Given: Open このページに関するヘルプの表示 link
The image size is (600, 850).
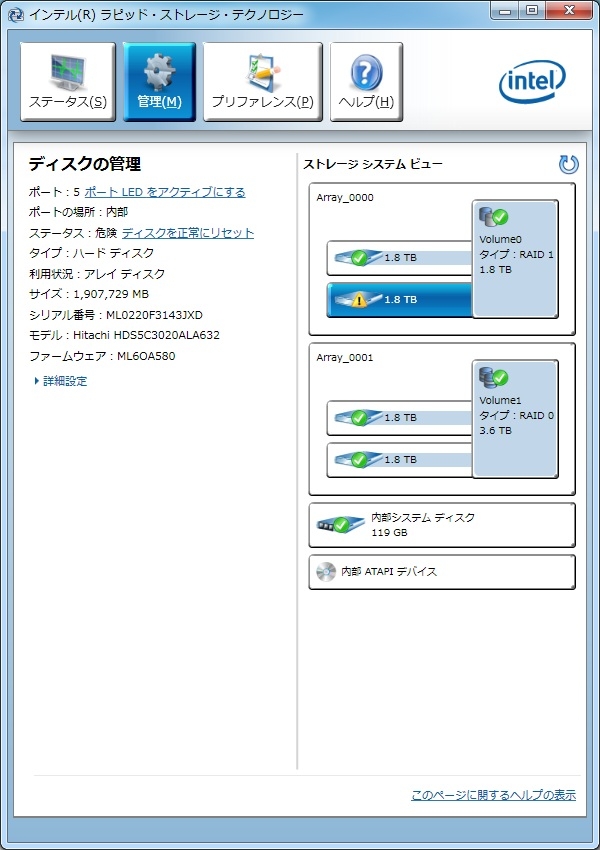Looking at the screenshot, I should [x=493, y=795].
